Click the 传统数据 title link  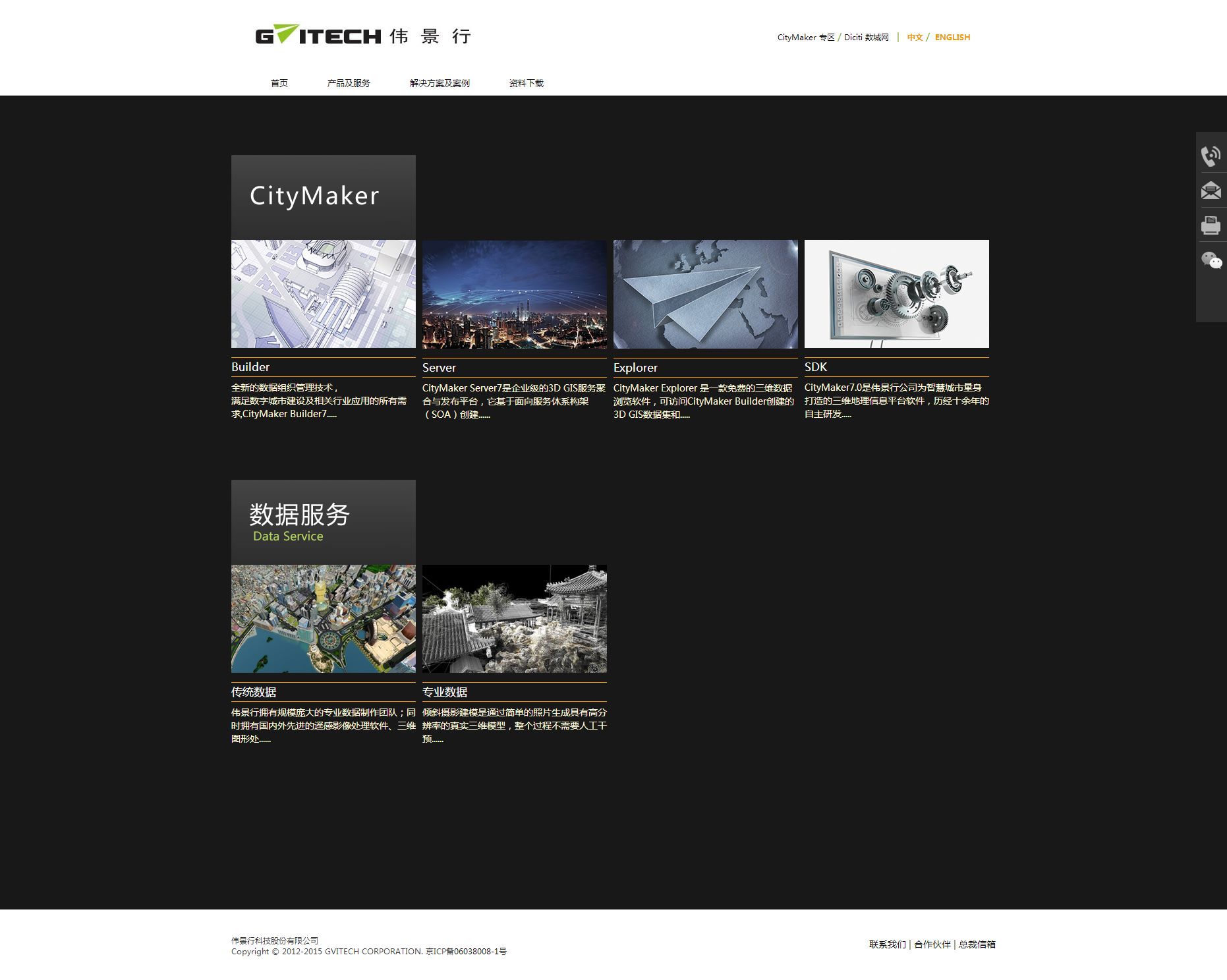254,692
